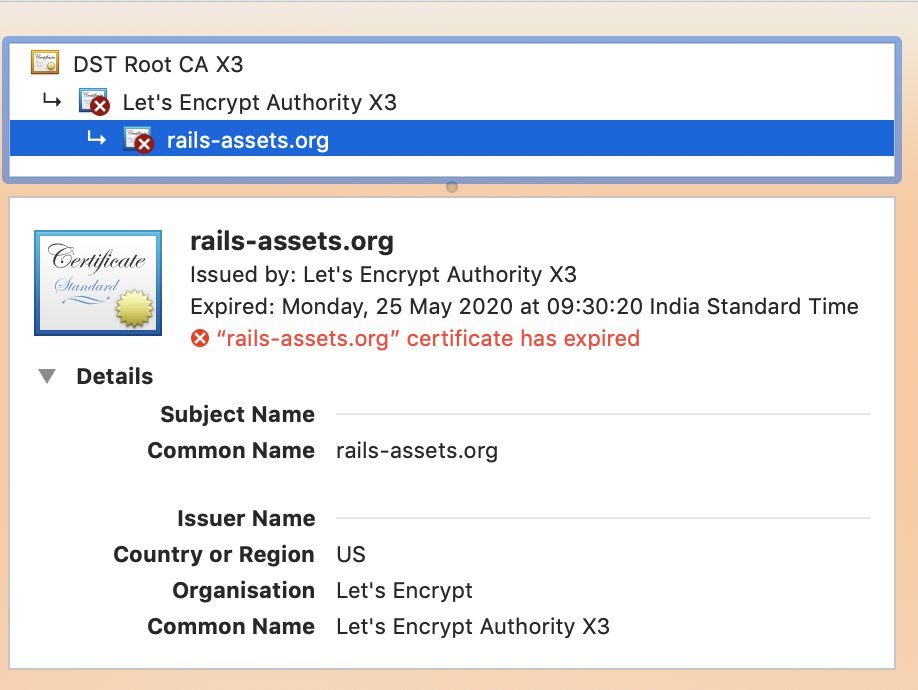Click the red expired error icon
Screen dimensions: 918x690
tap(200, 338)
